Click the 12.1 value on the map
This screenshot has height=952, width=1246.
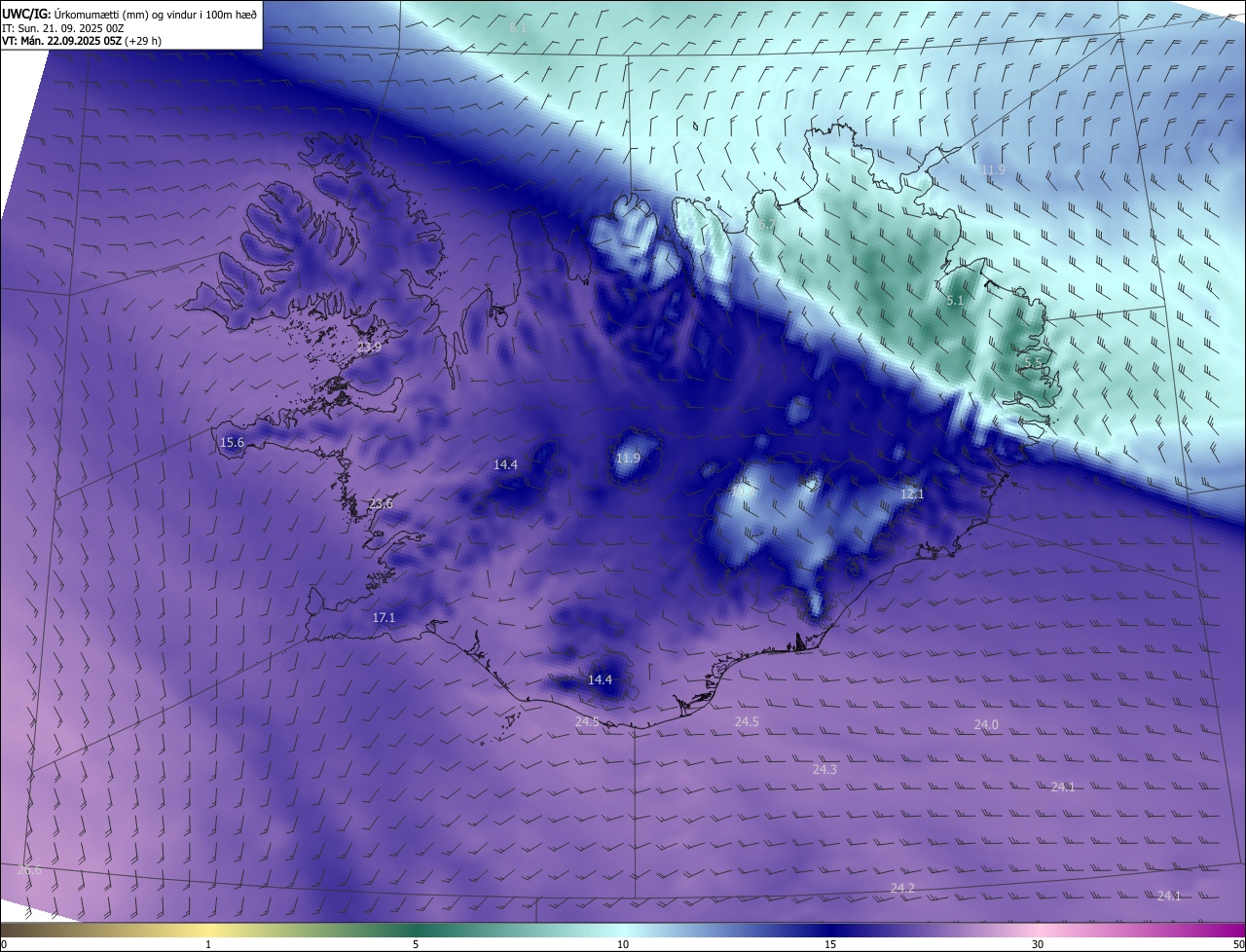tap(912, 494)
